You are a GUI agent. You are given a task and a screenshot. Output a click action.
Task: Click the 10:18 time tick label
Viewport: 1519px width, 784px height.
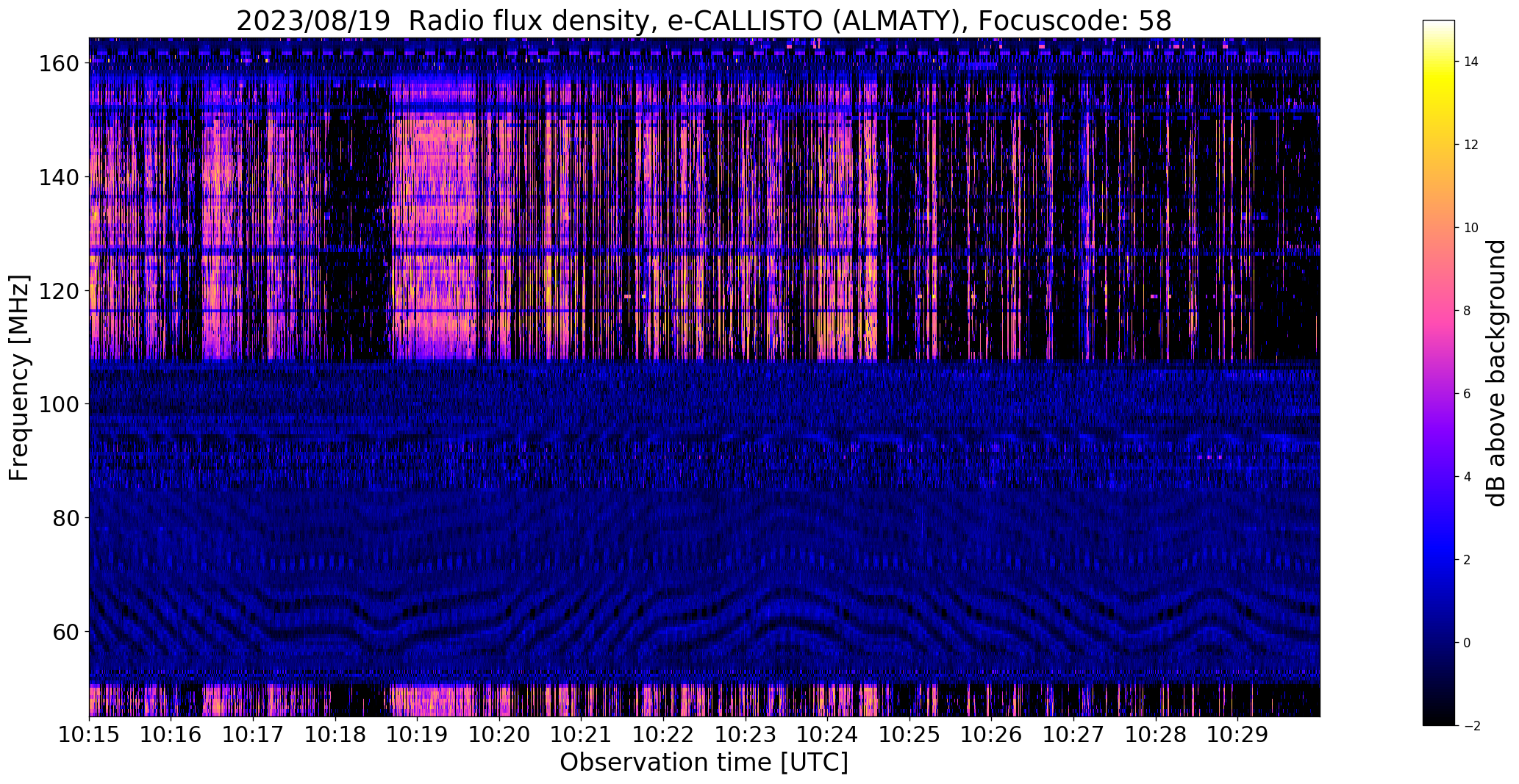[x=335, y=735]
